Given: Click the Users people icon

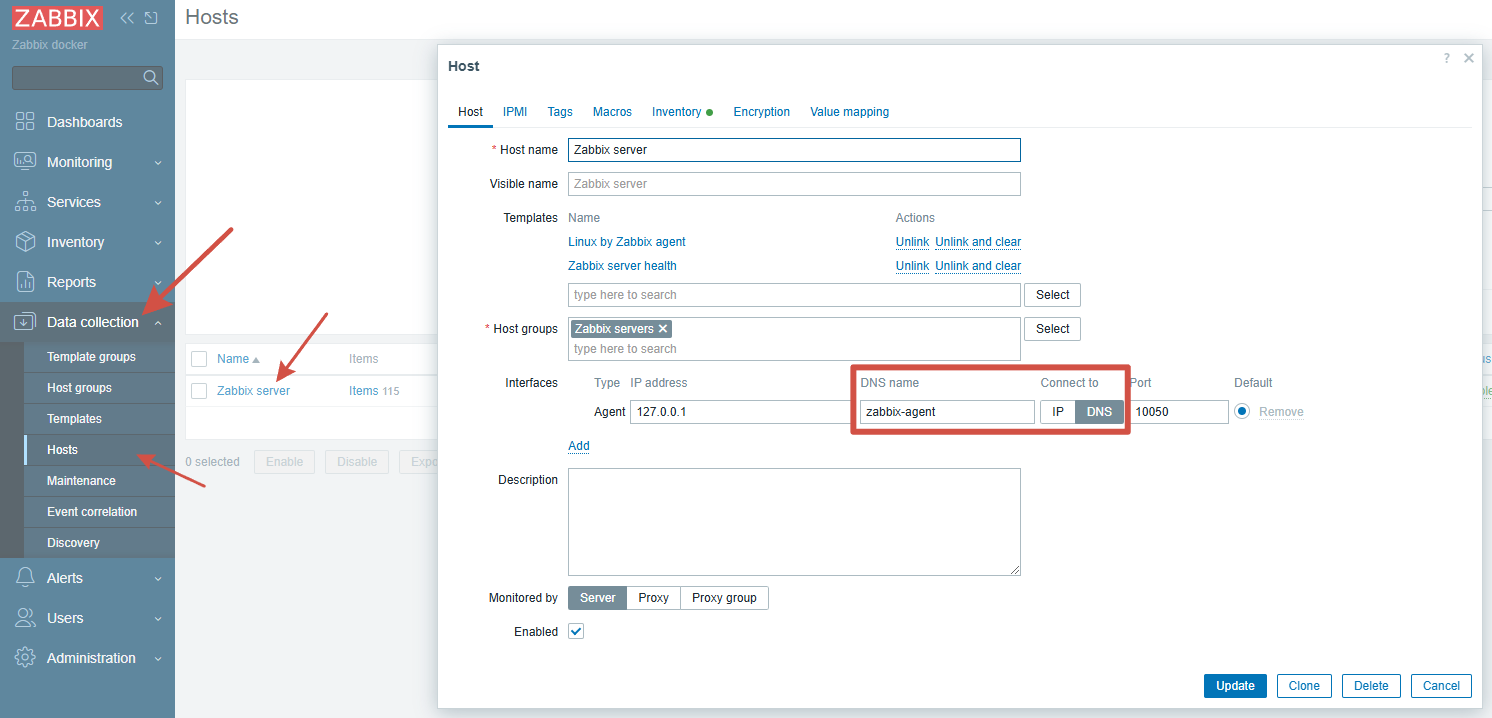Looking at the screenshot, I should pos(26,618).
